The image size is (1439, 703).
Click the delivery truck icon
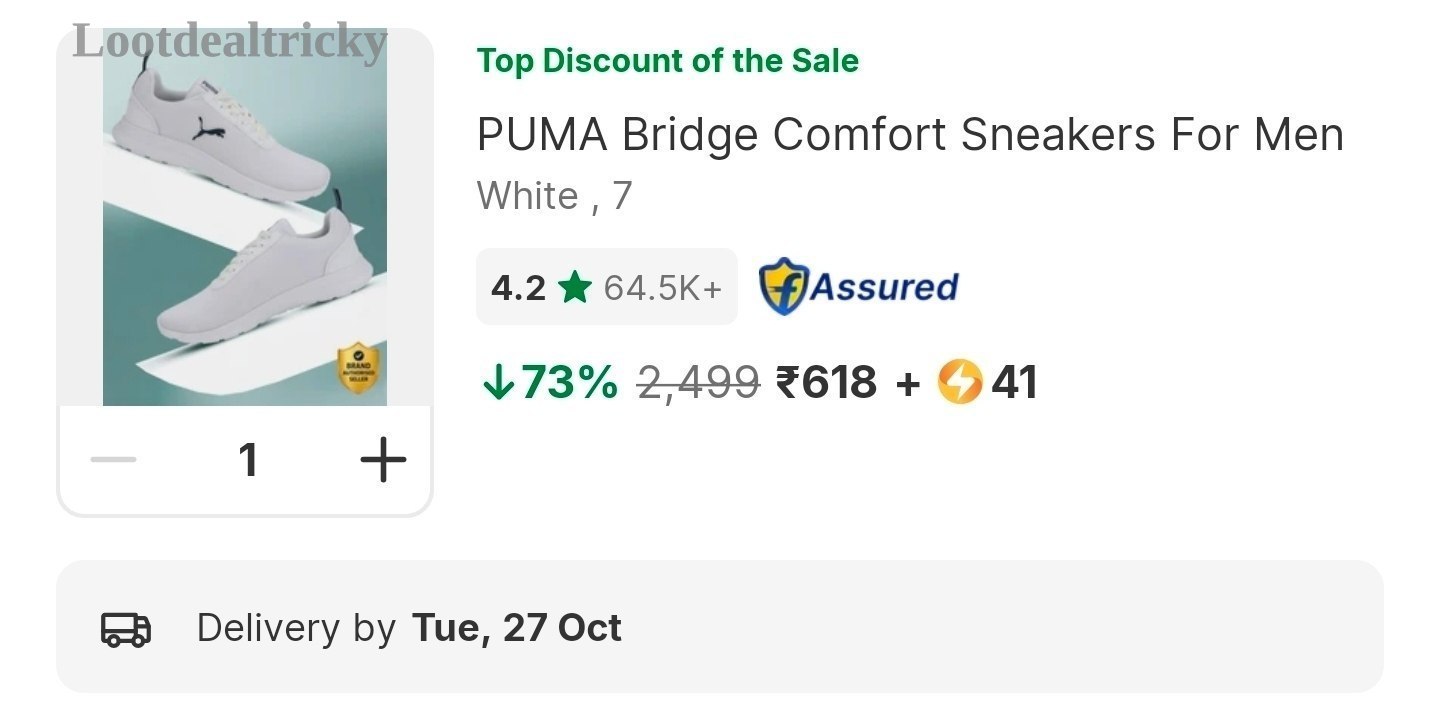(x=126, y=628)
